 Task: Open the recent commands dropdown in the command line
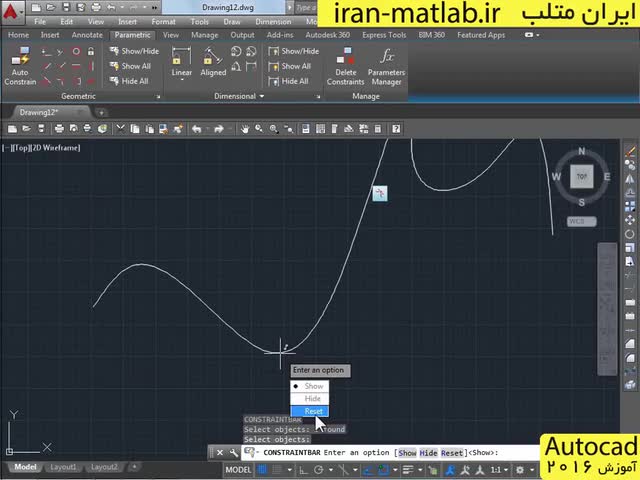pos(251,452)
